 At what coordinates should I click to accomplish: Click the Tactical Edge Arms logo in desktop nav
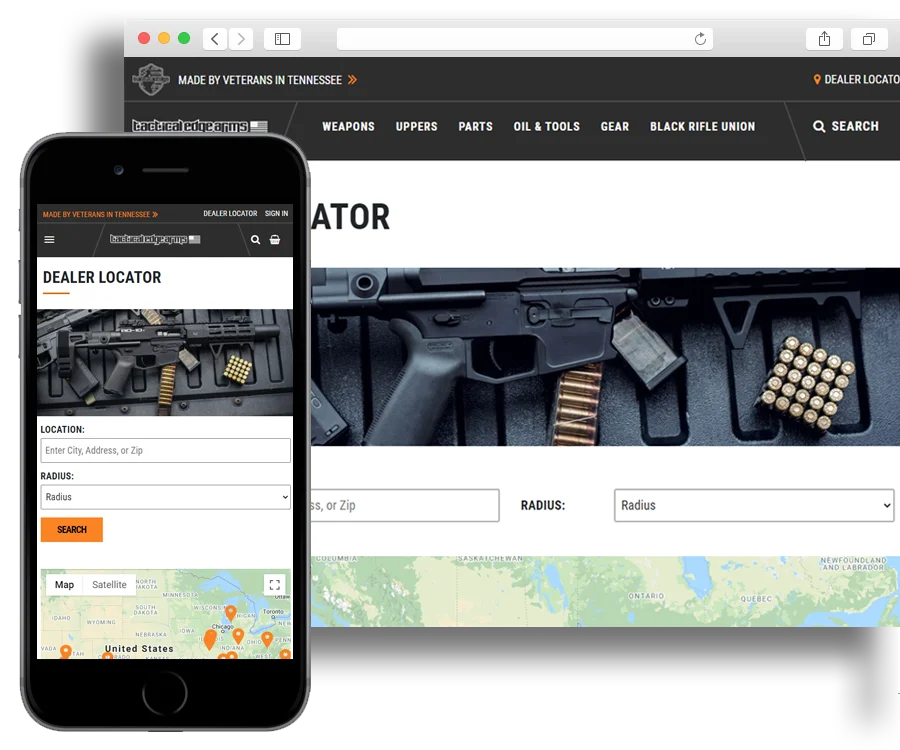click(199, 126)
